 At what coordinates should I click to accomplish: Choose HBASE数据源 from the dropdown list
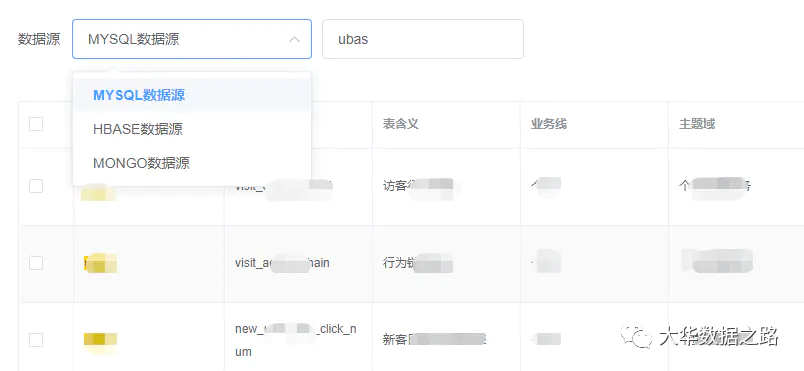[192, 129]
